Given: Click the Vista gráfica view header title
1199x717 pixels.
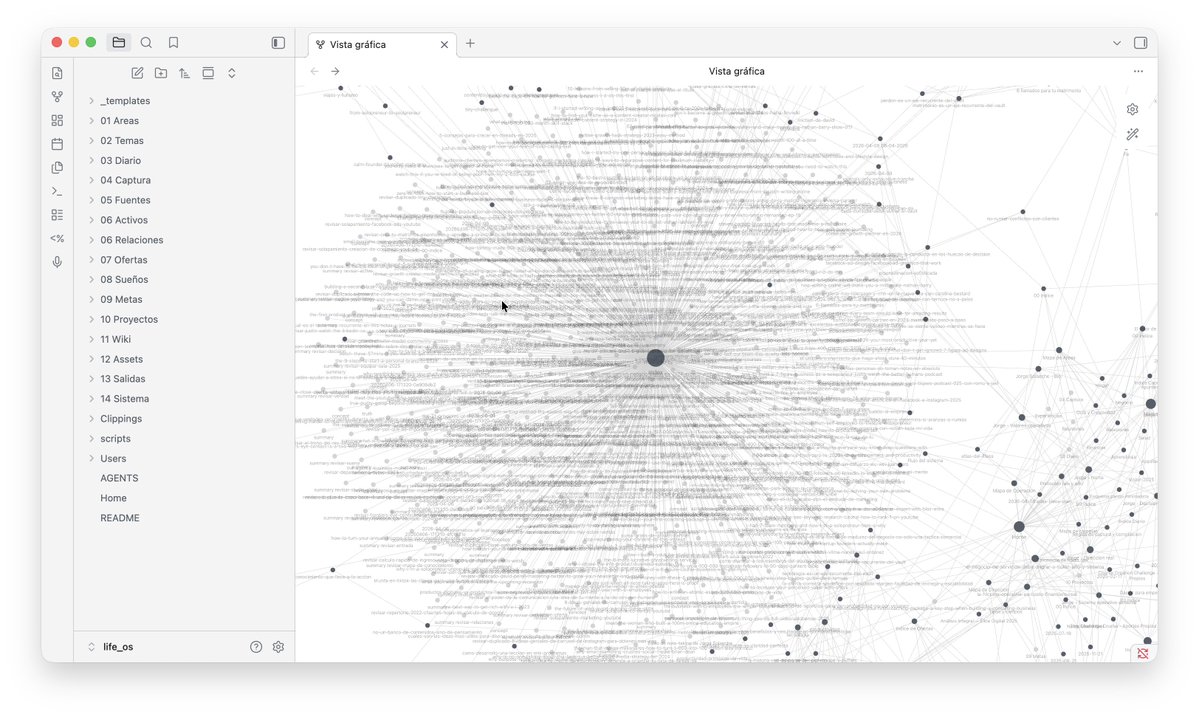Looking at the screenshot, I should 736,71.
